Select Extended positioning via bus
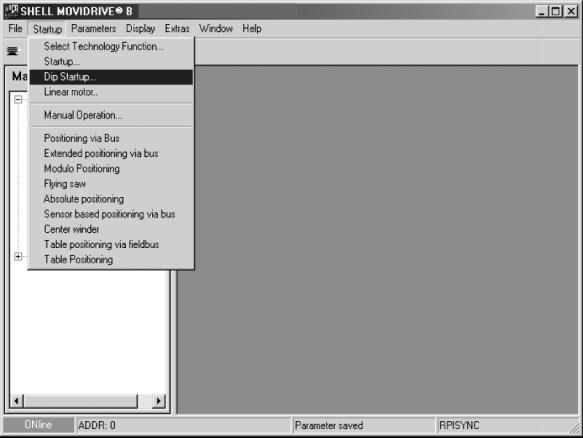This screenshot has height=438, width=583. pyautogui.click(x=111, y=154)
